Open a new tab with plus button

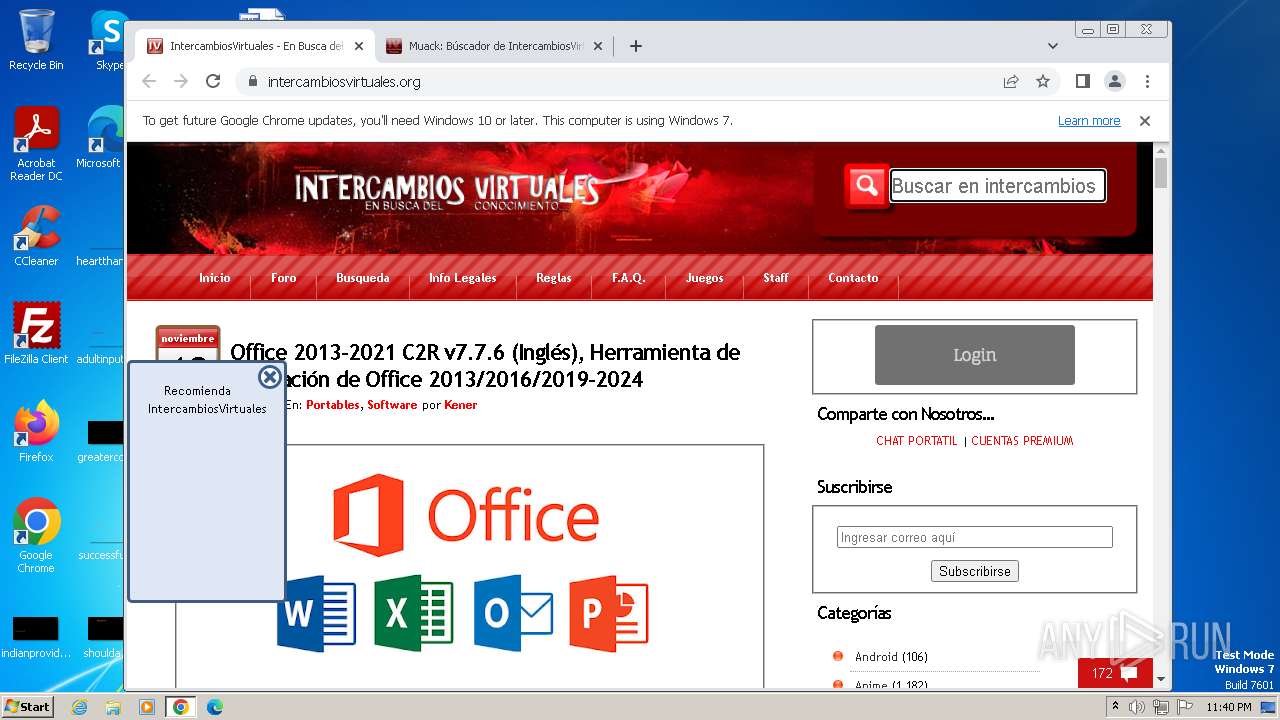click(x=636, y=46)
